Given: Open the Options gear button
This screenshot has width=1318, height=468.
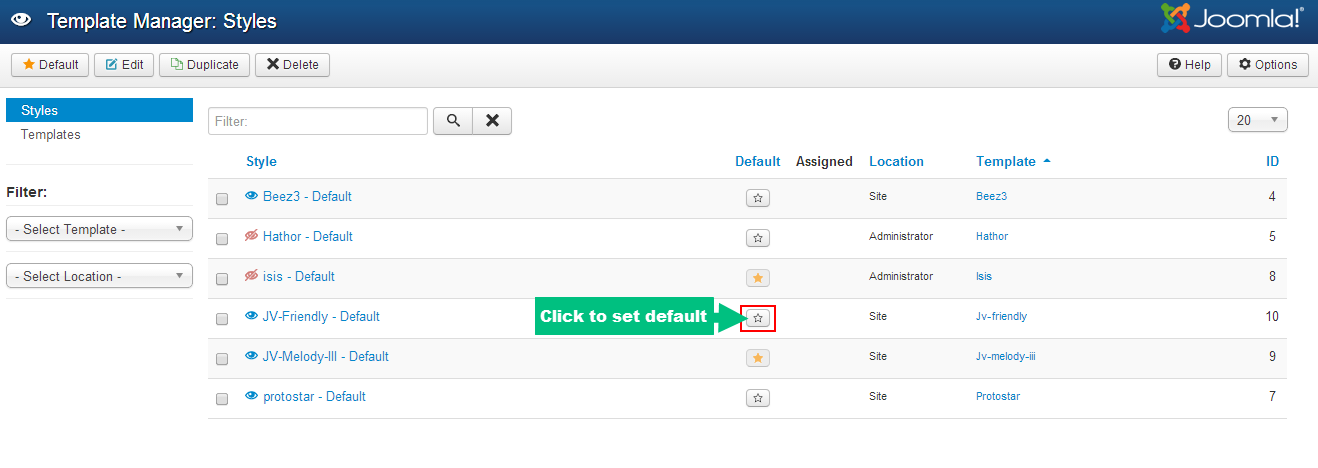Looking at the screenshot, I should 1267,65.
